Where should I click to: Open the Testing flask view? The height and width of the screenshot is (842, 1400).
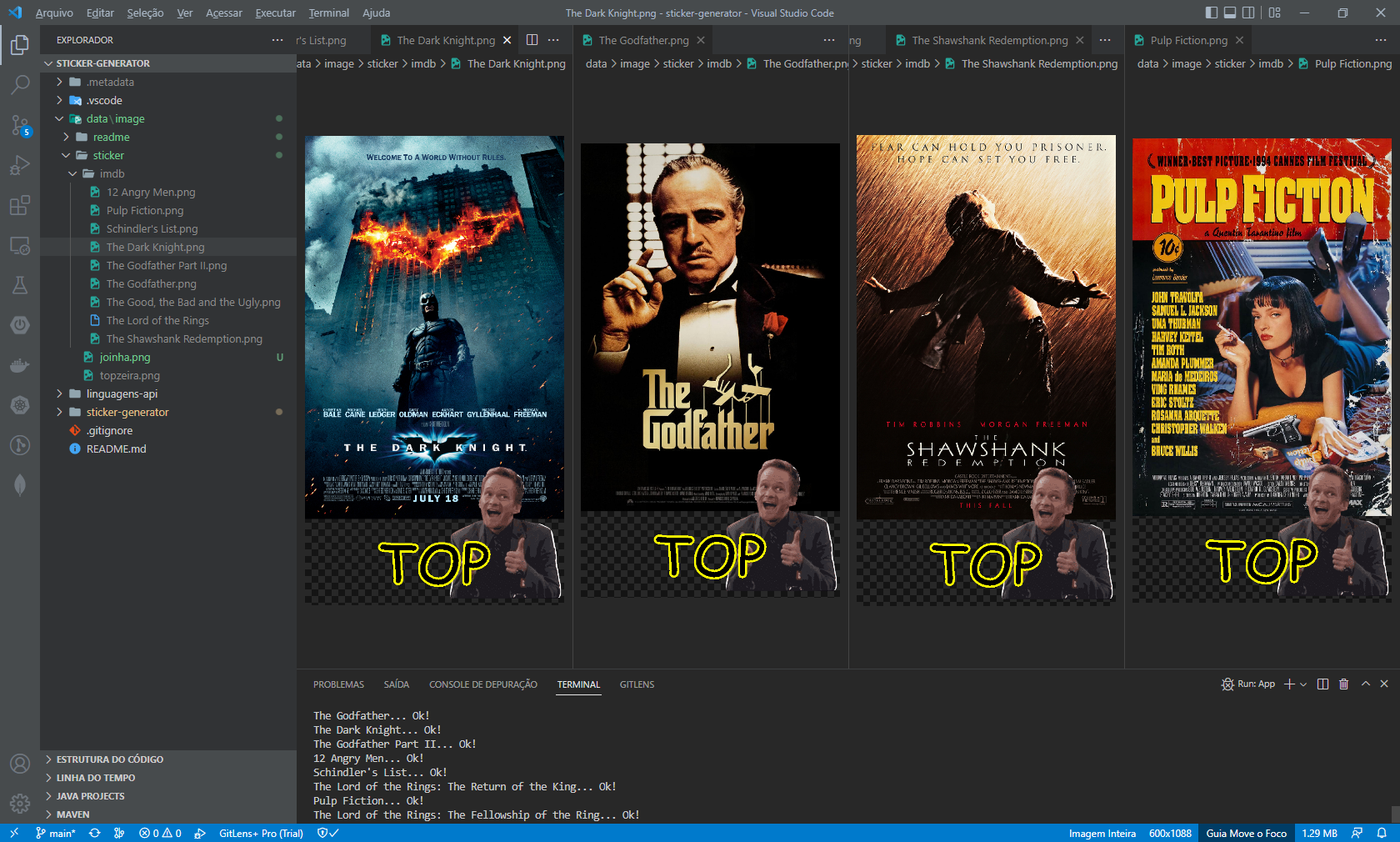click(x=20, y=285)
